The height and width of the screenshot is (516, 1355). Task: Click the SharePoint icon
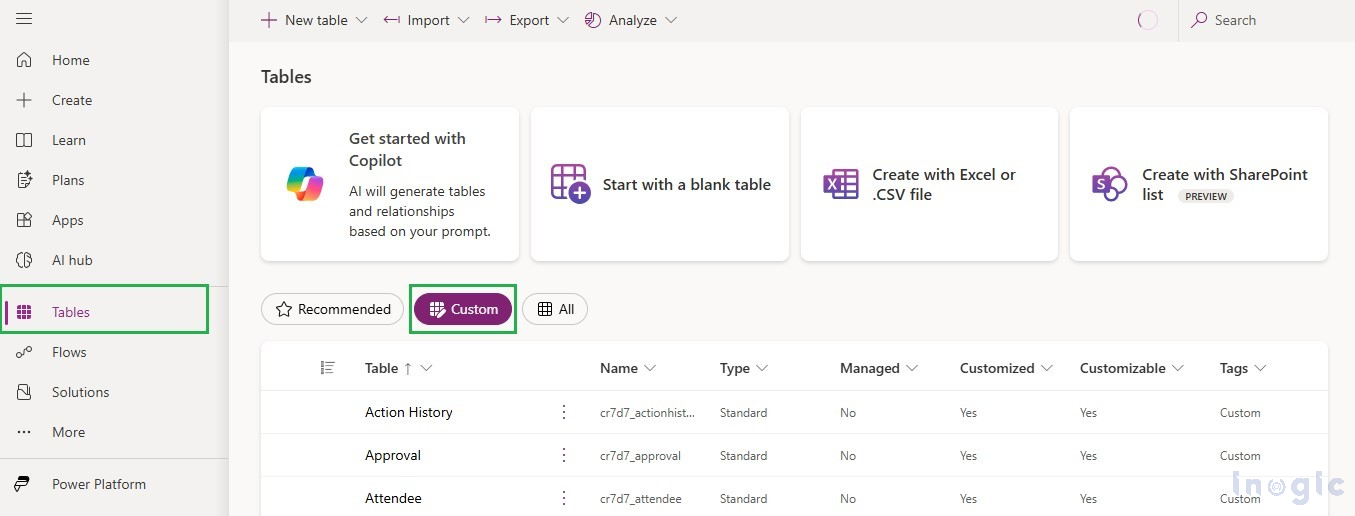coord(1110,184)
